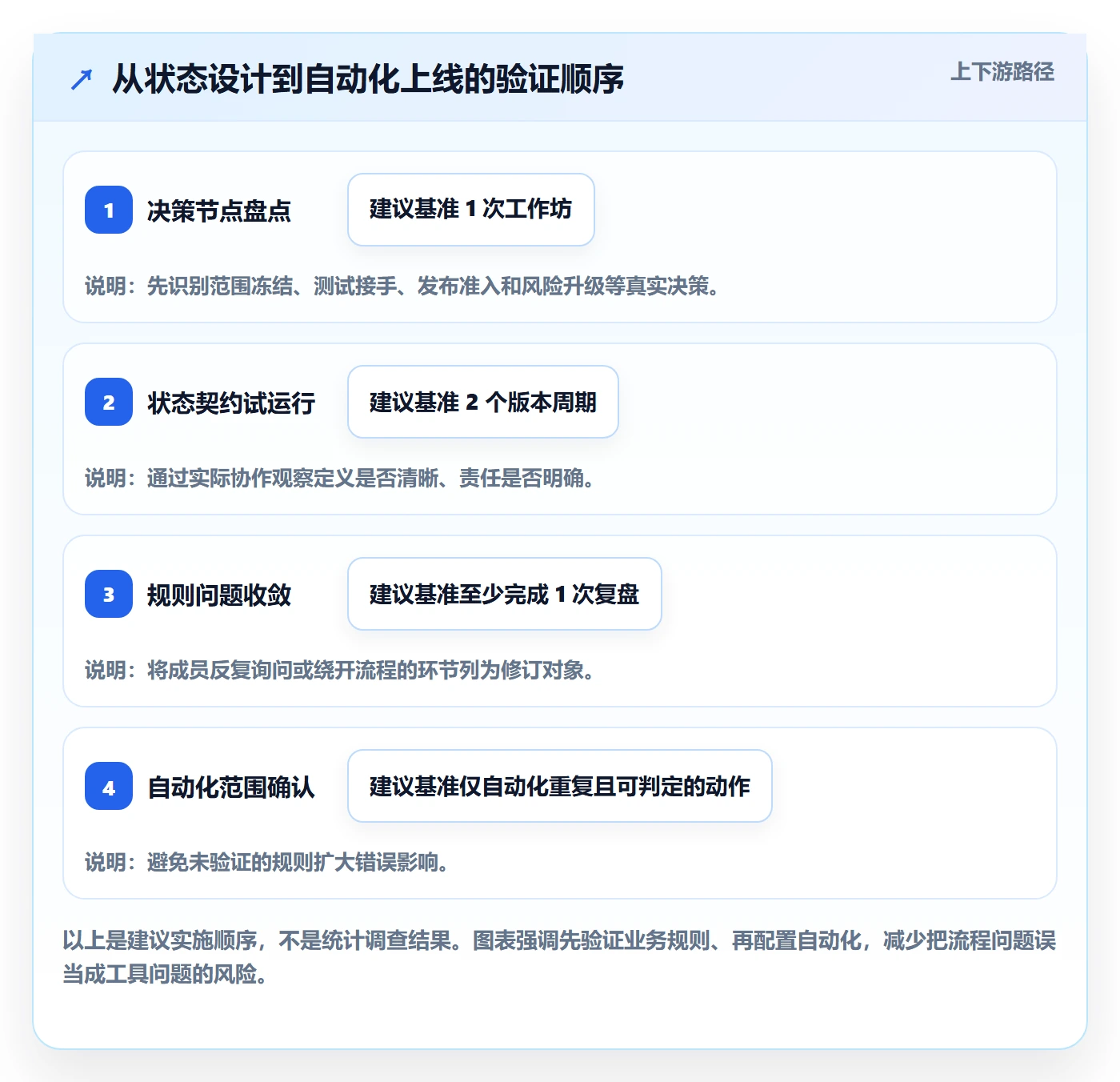This screenshot has height=1082, width=1120.
Task: Click the title 从状态设计到自动化上线的验证顺序
Action: coord(368,79)
